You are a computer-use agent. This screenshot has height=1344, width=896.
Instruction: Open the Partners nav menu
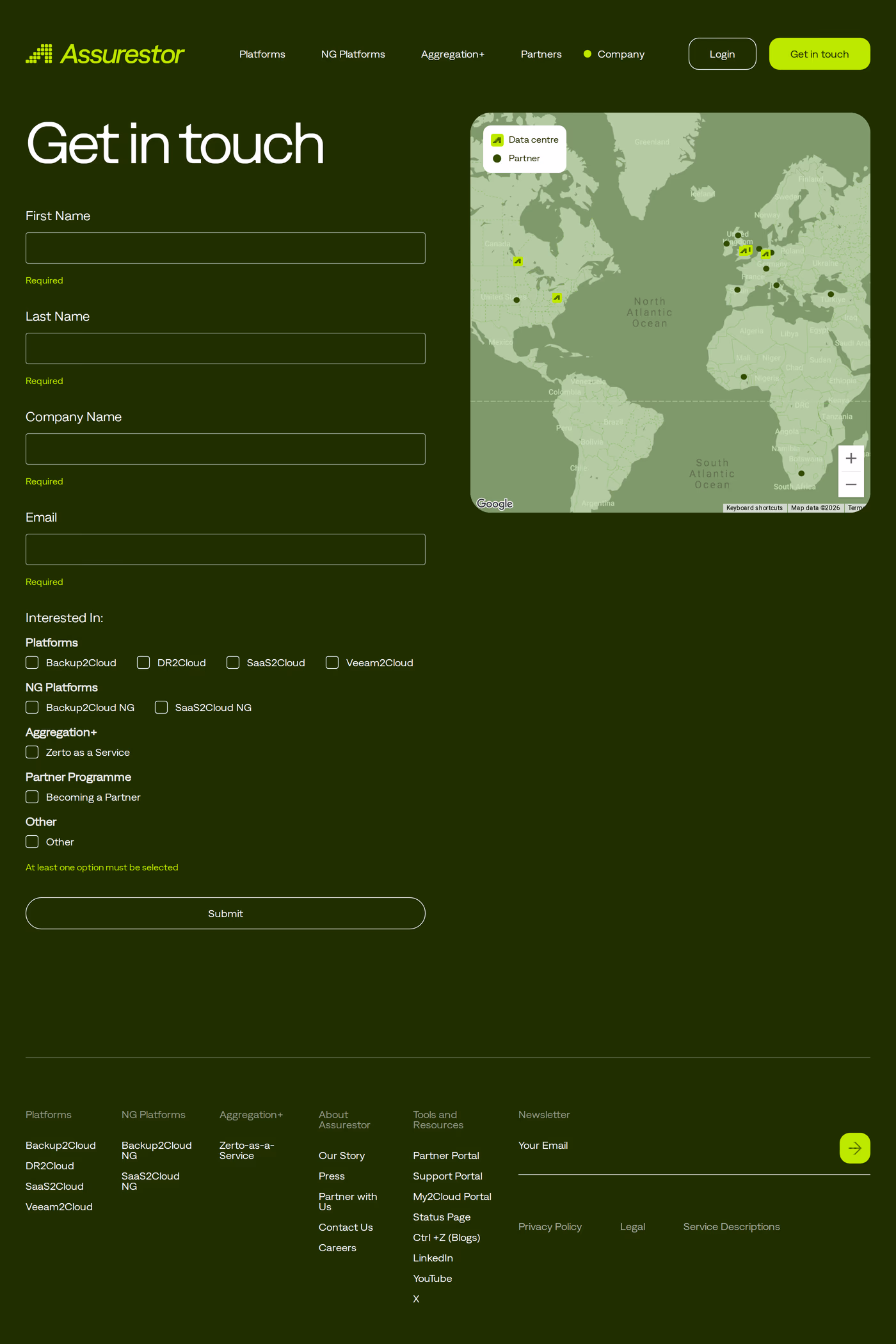point(541,54)
